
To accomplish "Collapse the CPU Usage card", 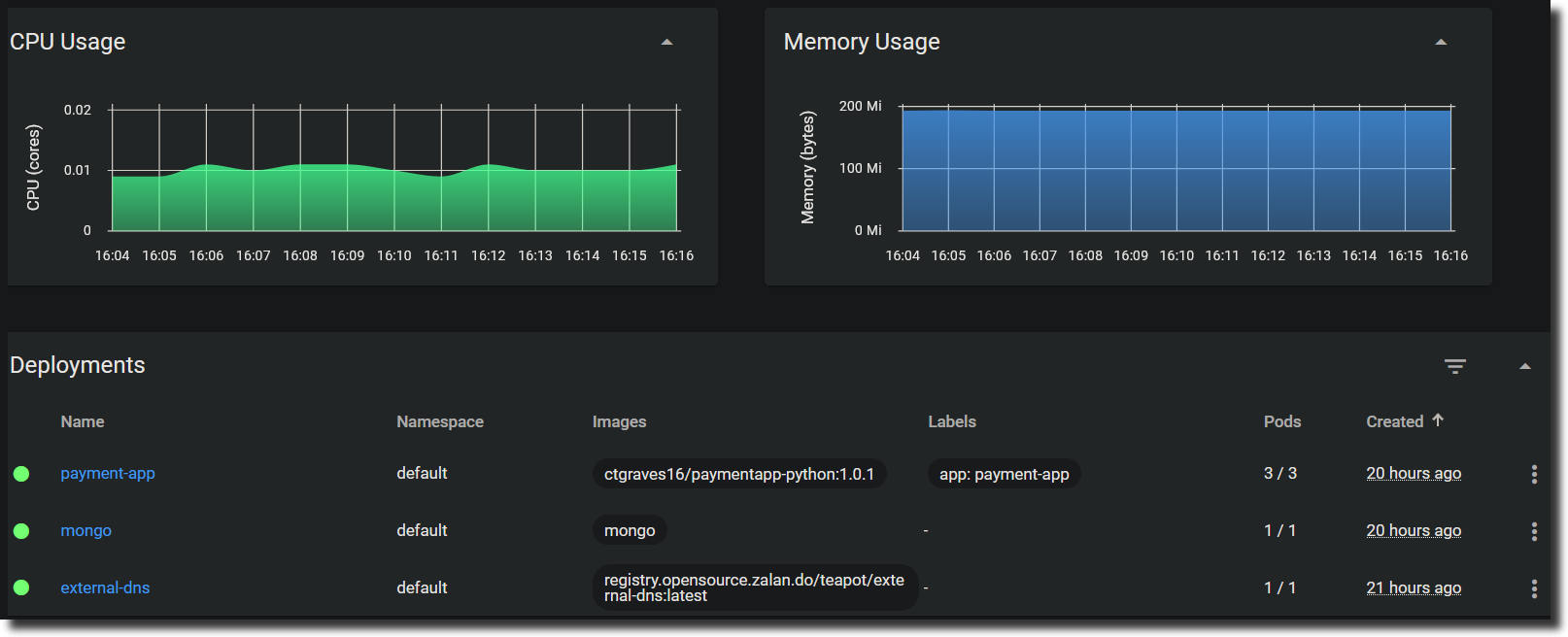I will click(x=666, y=42).
